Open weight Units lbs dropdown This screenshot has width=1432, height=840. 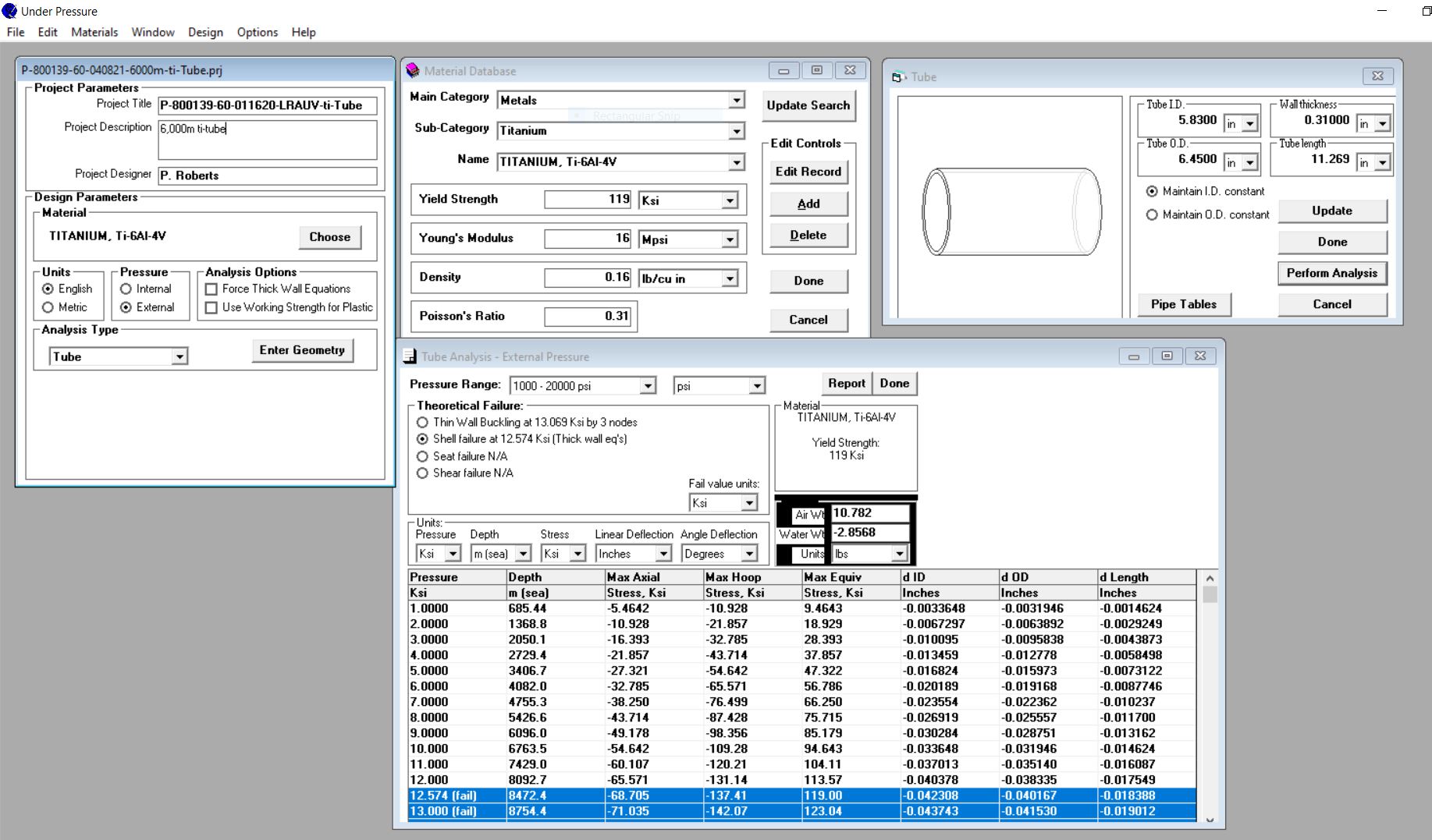pyautogui.click(x=900, y=554)
